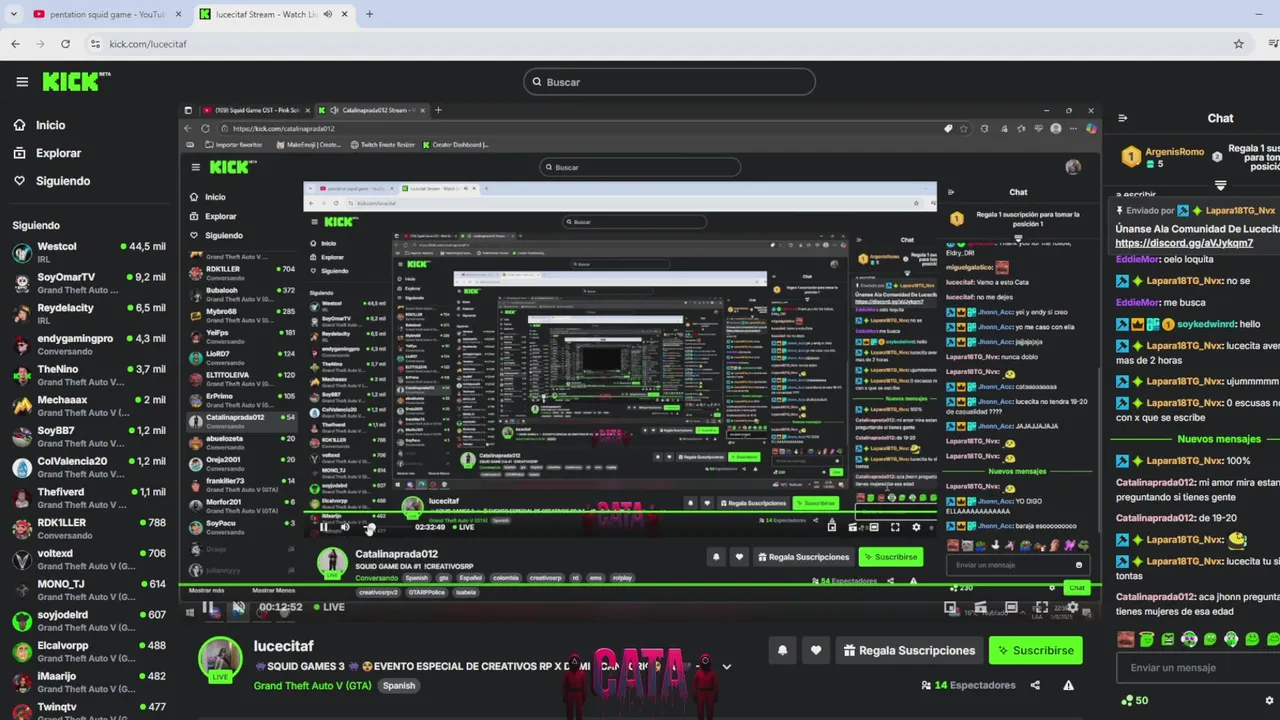Open the Explorar browse icon
1280x720 pixels.
pyautogui.click(x=19, y=153)
